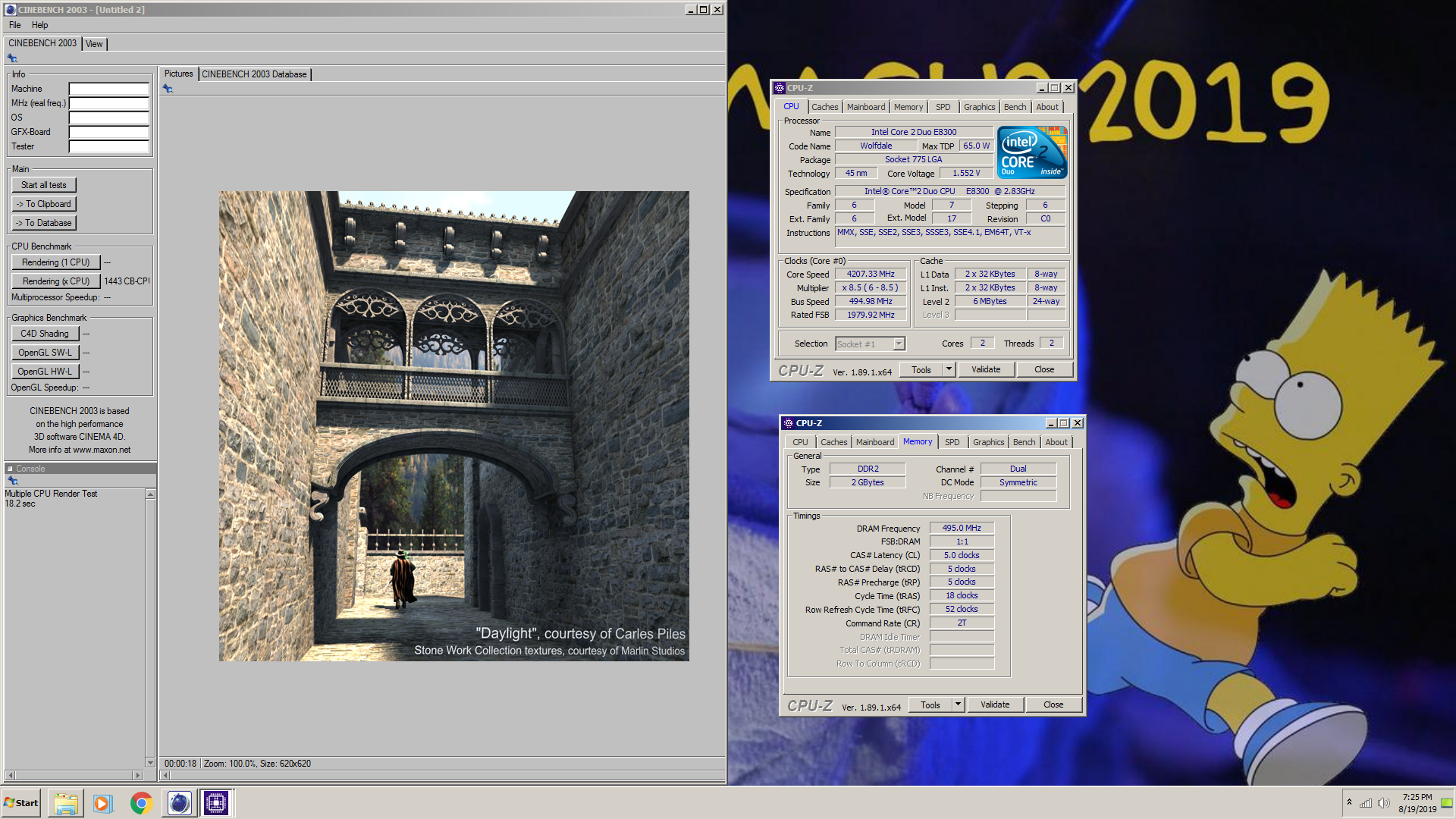Open the Help menu
1456x819 pixels.
[x=40, y=25]
